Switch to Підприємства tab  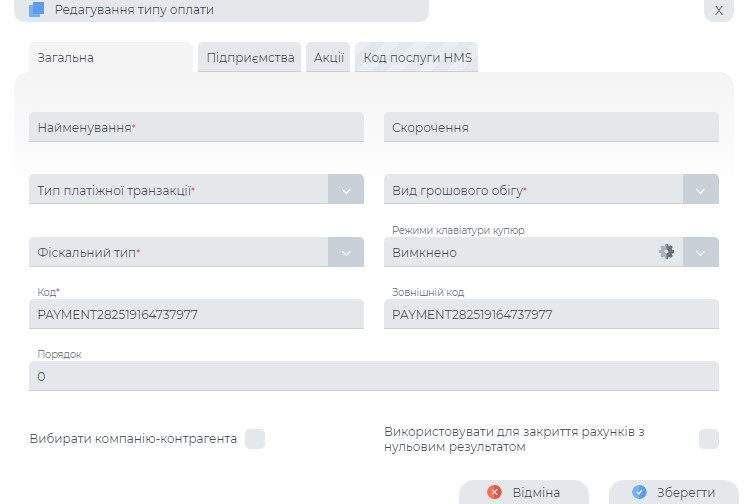(251, 58)
